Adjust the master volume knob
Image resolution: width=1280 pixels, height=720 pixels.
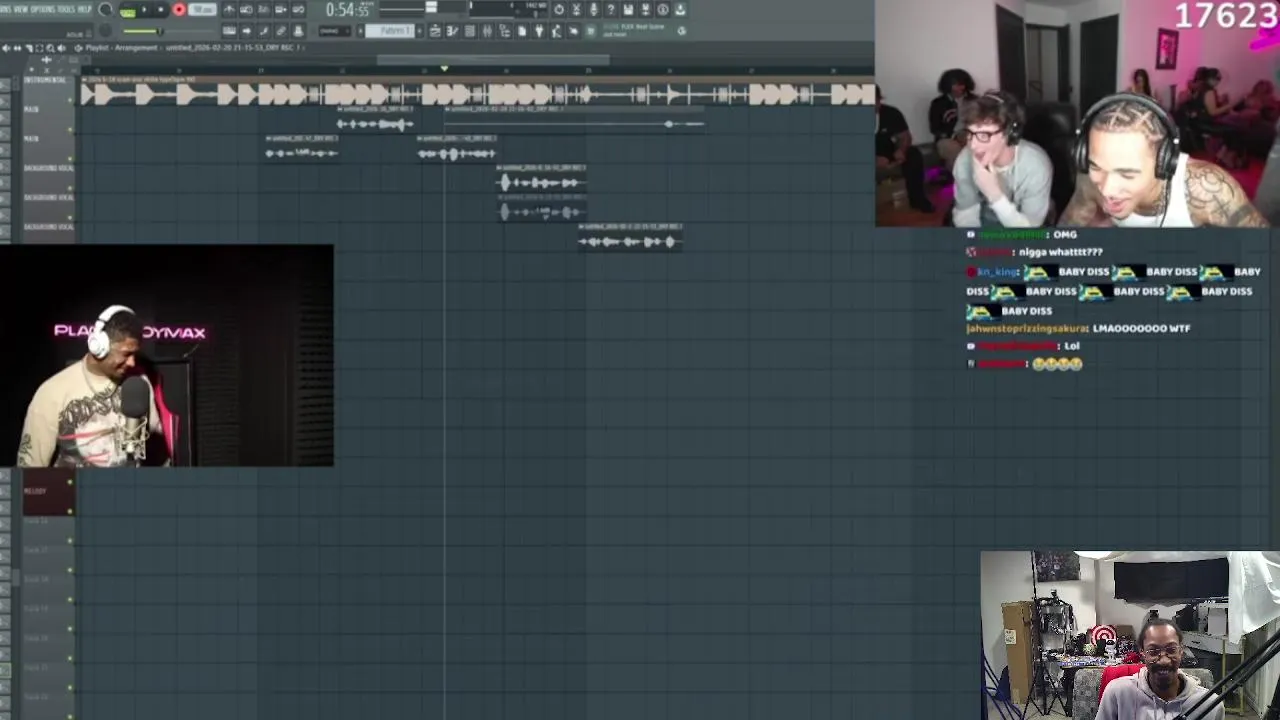click(x=105, y=9)
